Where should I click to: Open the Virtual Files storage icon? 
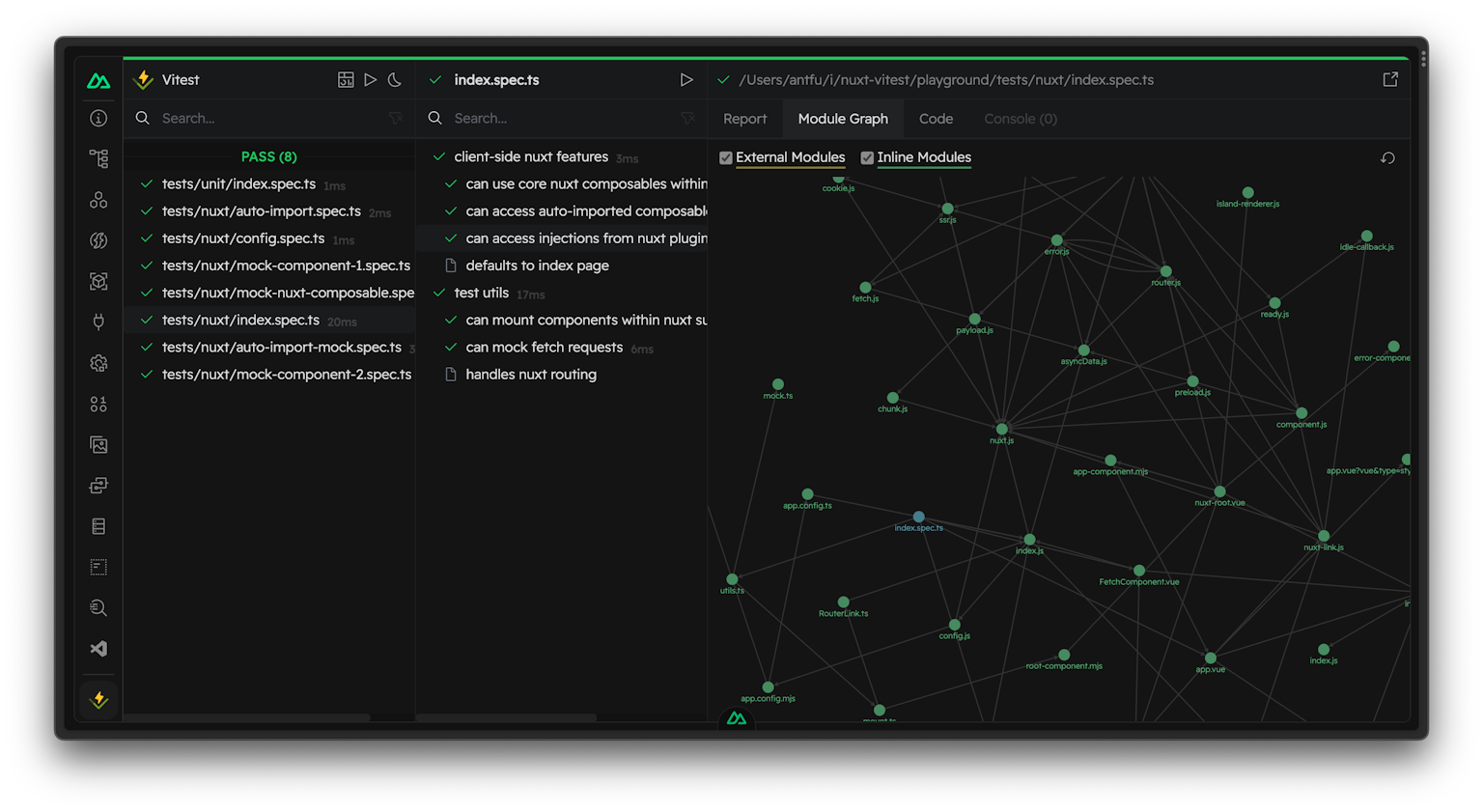tap(98, 526)
